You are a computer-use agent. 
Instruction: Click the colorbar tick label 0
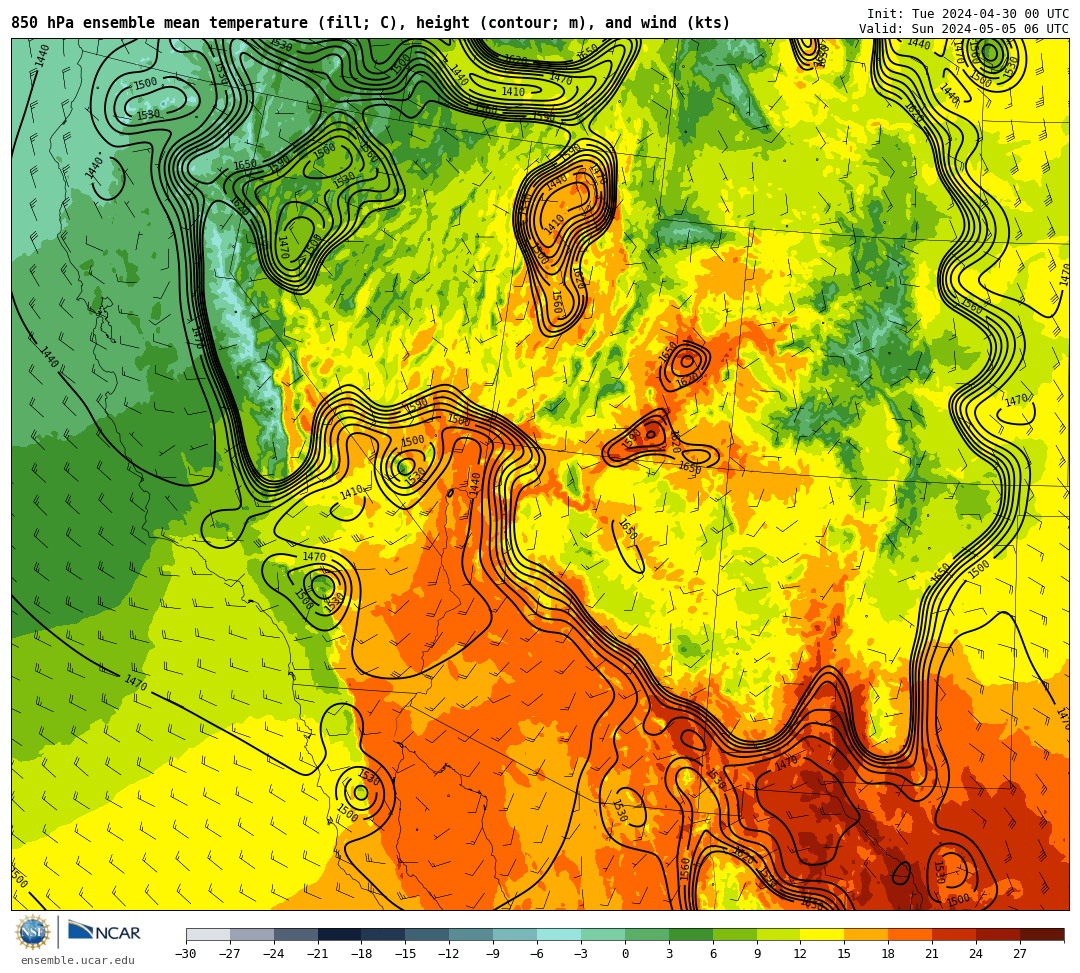[625, 954]
